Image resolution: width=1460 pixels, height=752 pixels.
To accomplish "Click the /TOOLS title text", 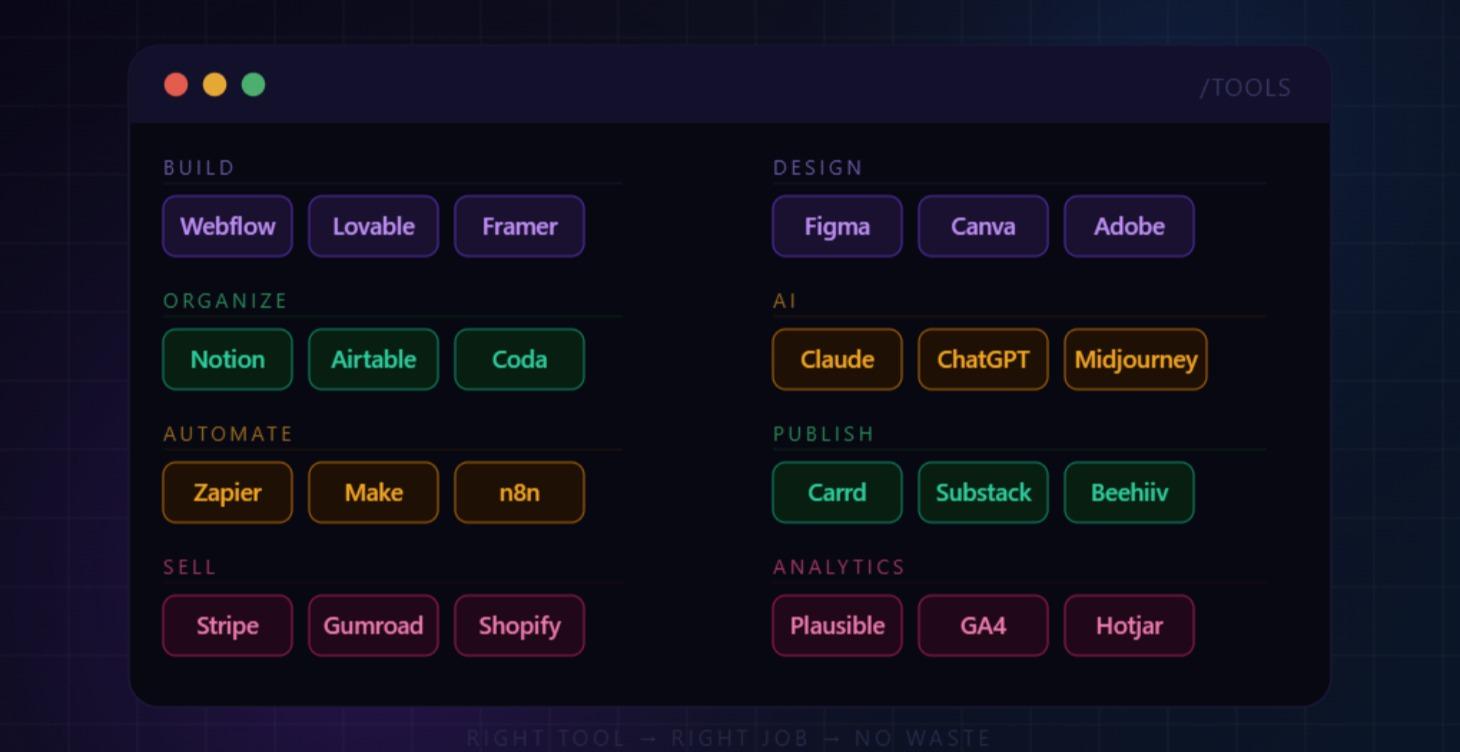I will click(x=1246, y=88).
